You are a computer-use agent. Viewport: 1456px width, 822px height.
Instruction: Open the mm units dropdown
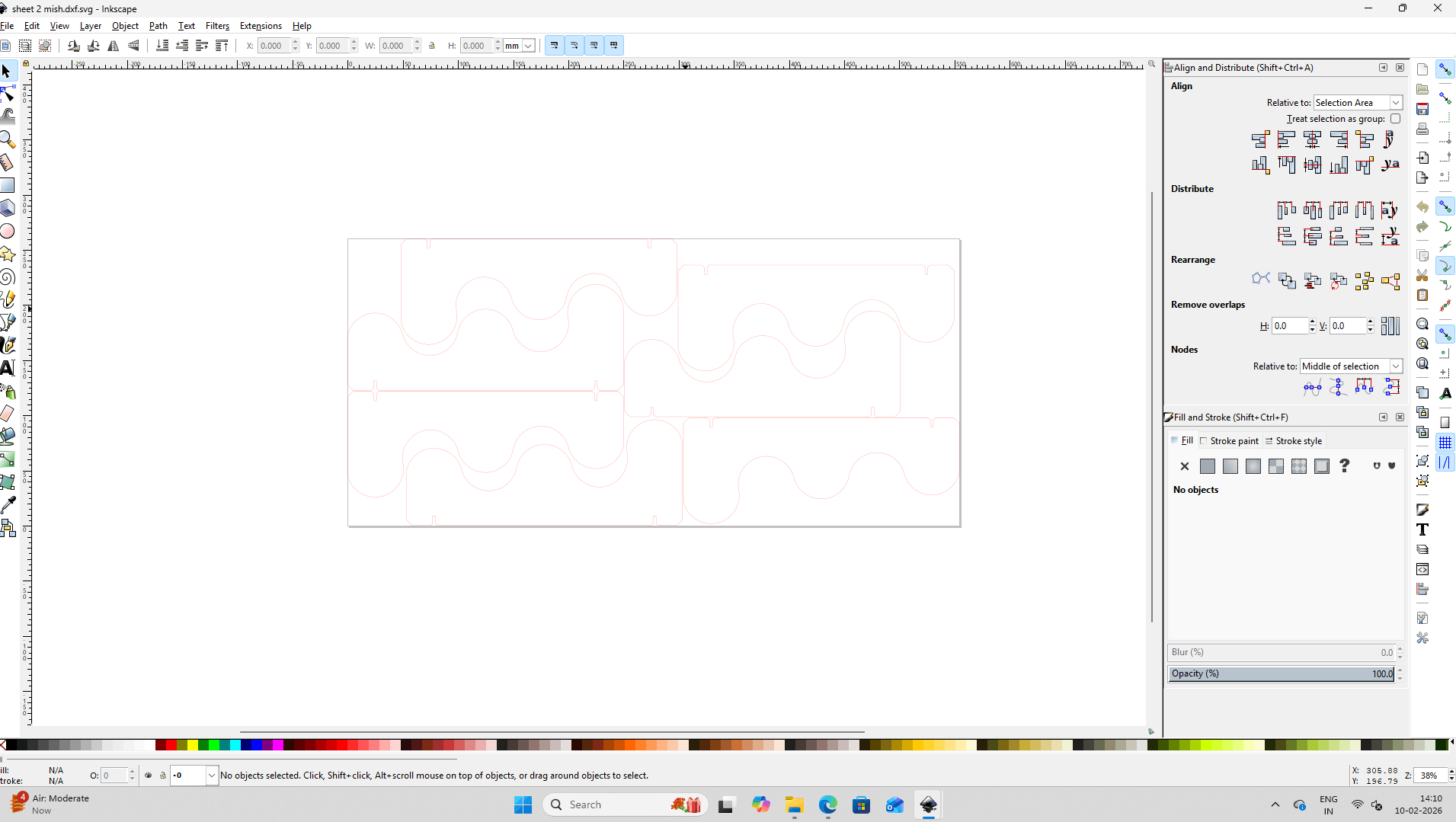coord(520,46)
